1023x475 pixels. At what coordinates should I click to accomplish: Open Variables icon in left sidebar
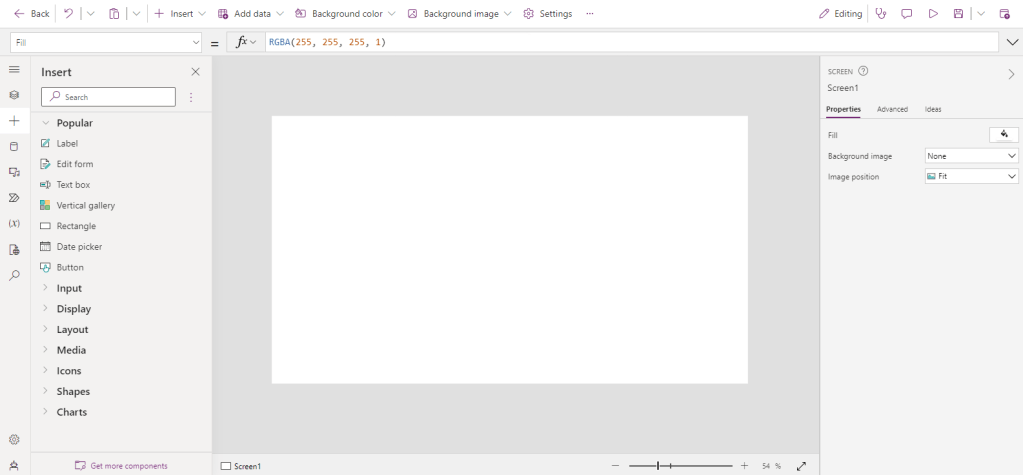pos(14,223)
